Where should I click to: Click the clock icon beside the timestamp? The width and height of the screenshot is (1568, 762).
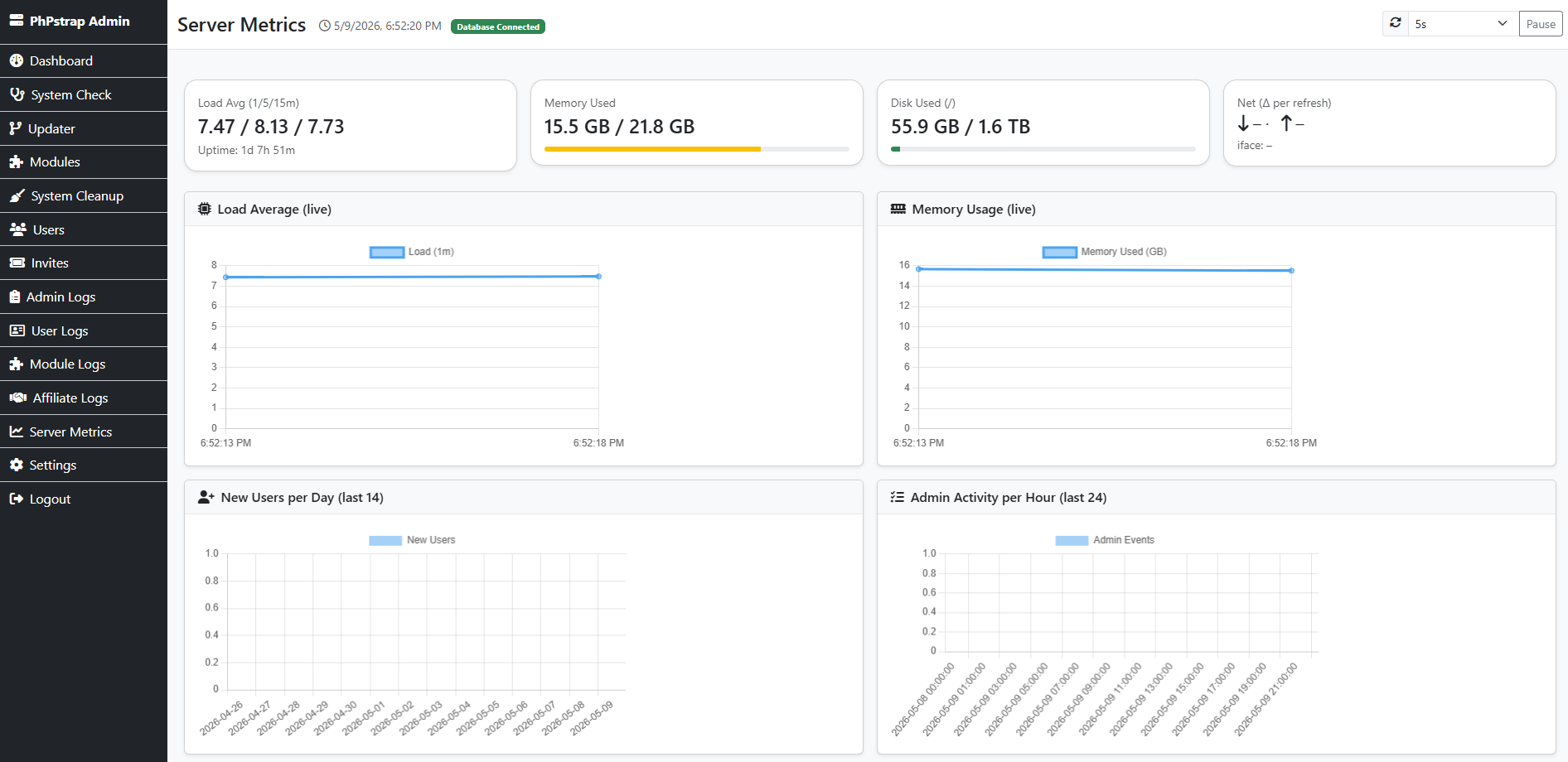pos(325,26)
